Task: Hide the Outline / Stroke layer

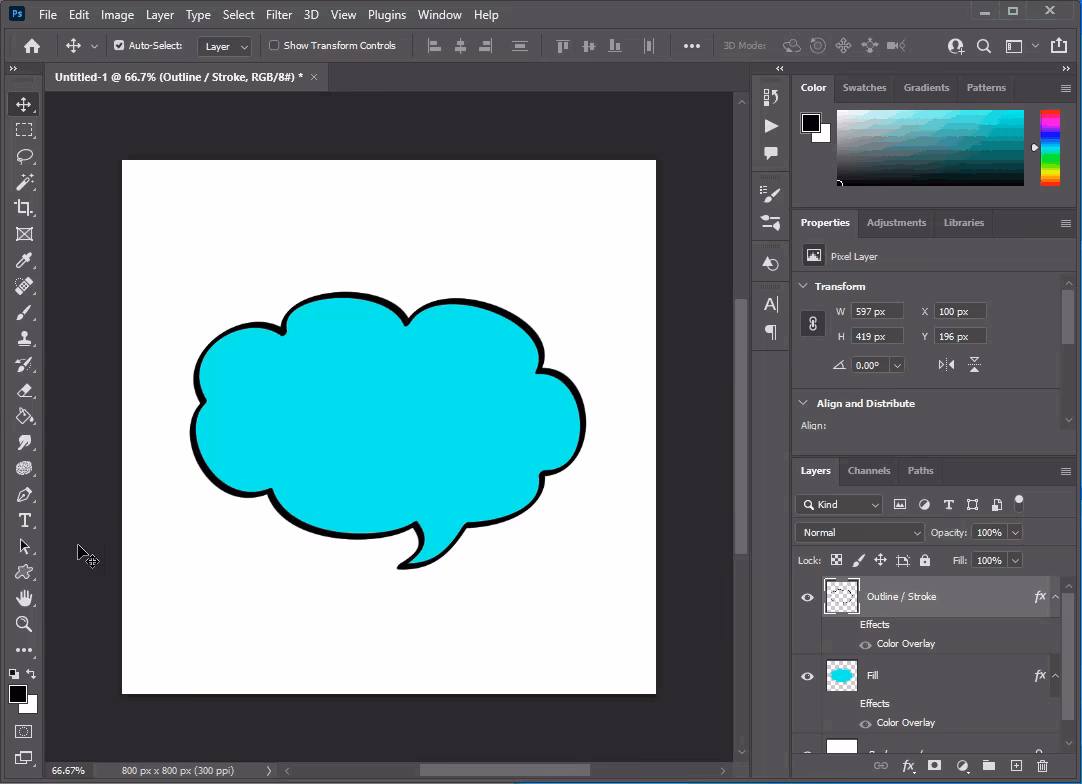Action: click(x=807, y=597)
